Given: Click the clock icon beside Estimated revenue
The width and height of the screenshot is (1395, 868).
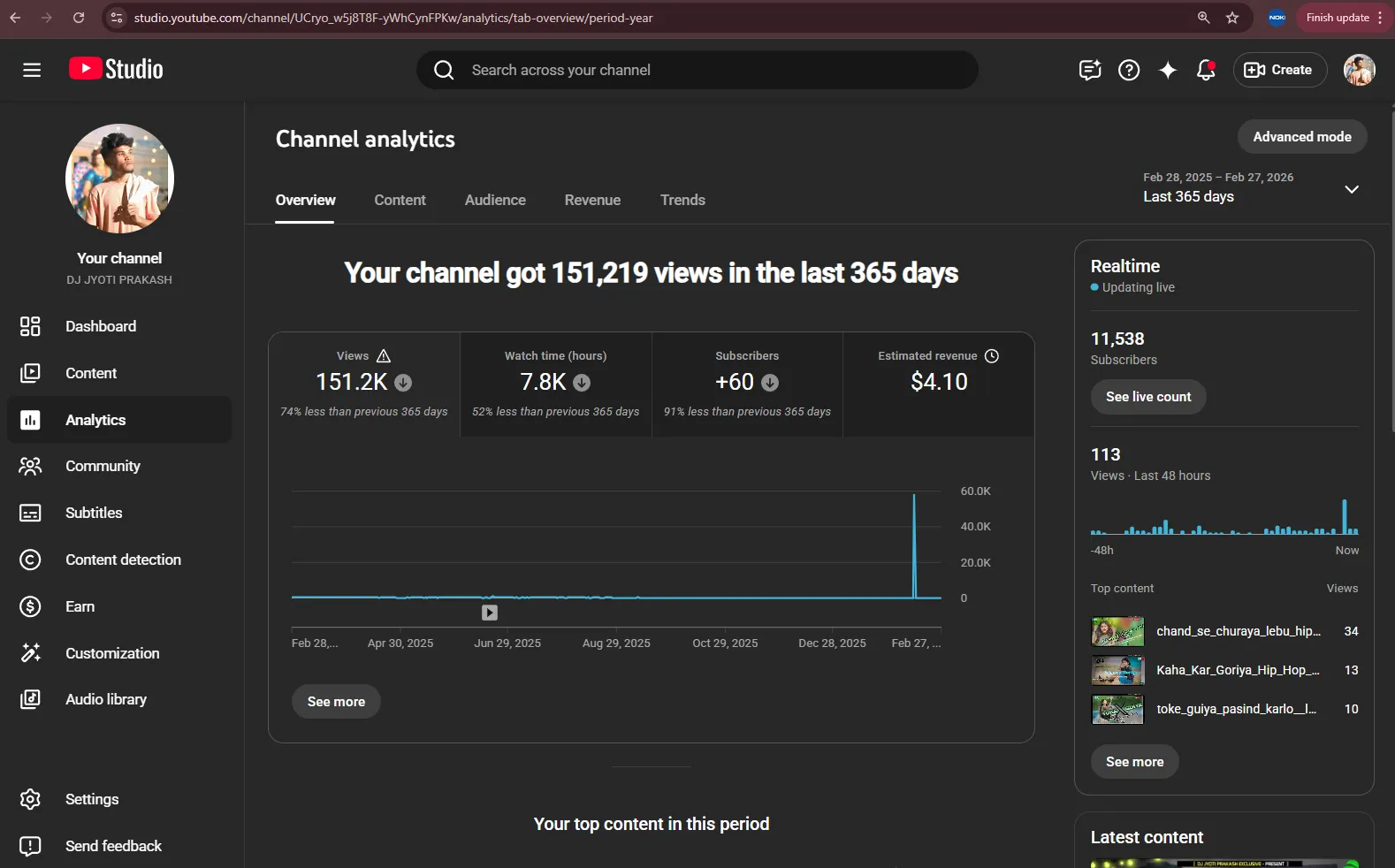Looking at the screenshot, I should tap(992, 356).
